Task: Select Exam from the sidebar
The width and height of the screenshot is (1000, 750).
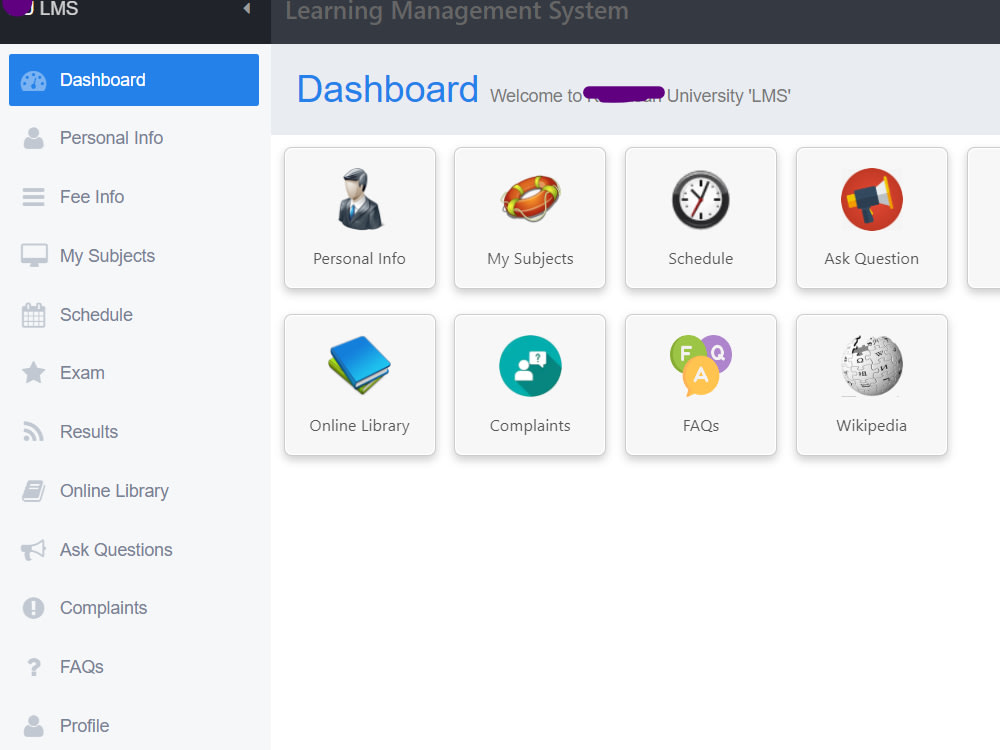Action: coord(134,373)
